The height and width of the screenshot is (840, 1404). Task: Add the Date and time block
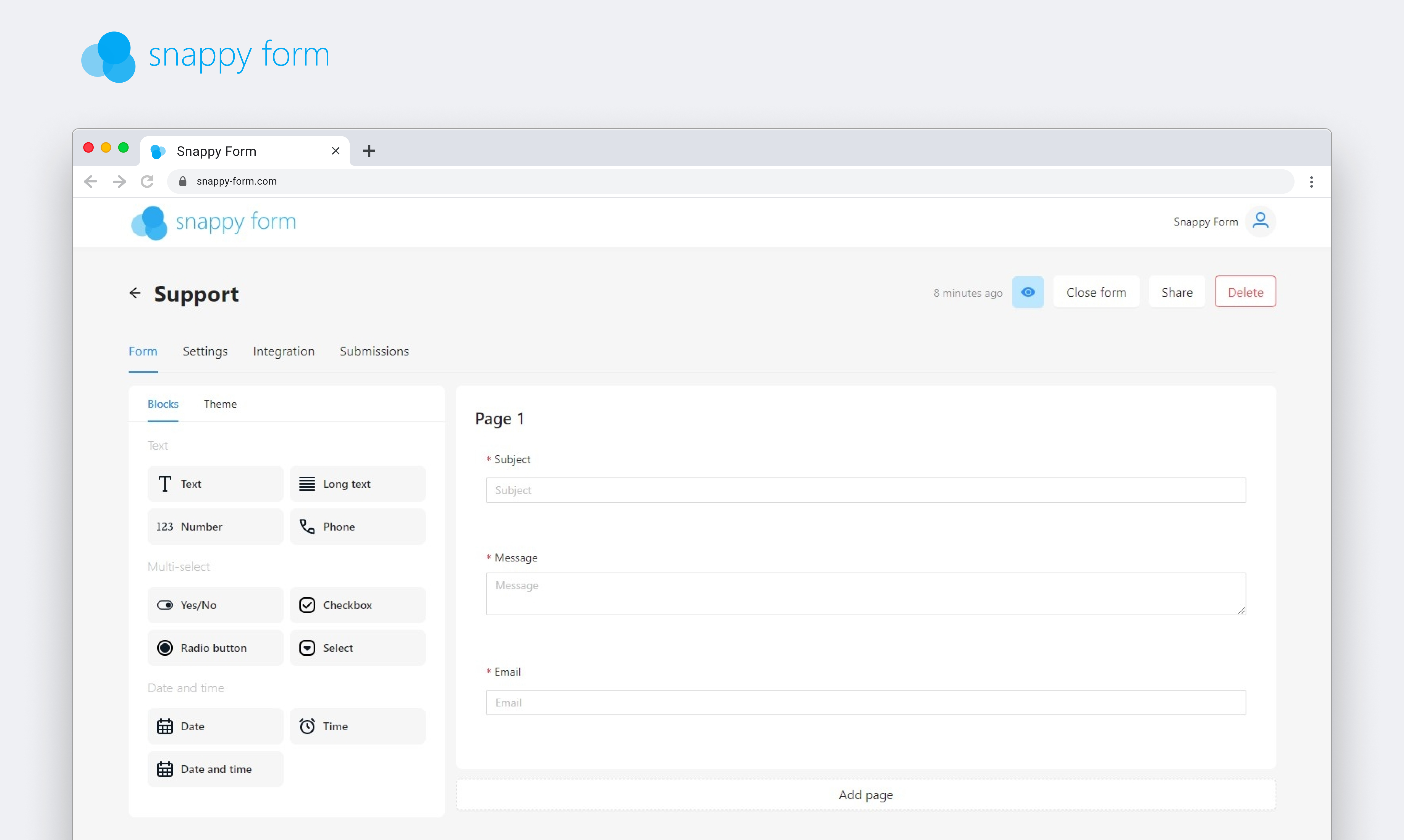215,769
